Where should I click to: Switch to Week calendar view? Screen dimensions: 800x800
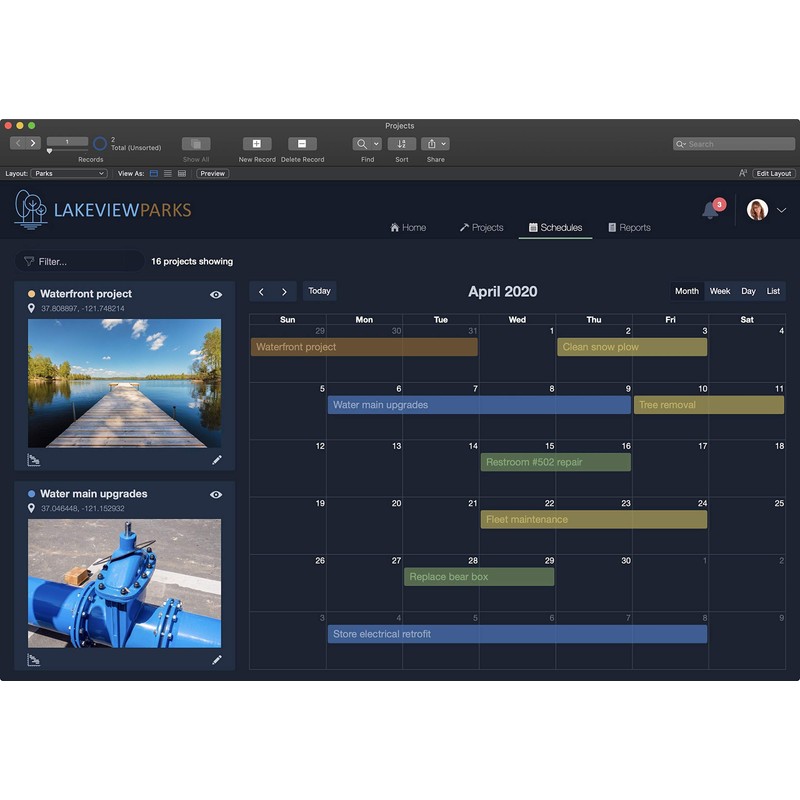tap(720, 292)
